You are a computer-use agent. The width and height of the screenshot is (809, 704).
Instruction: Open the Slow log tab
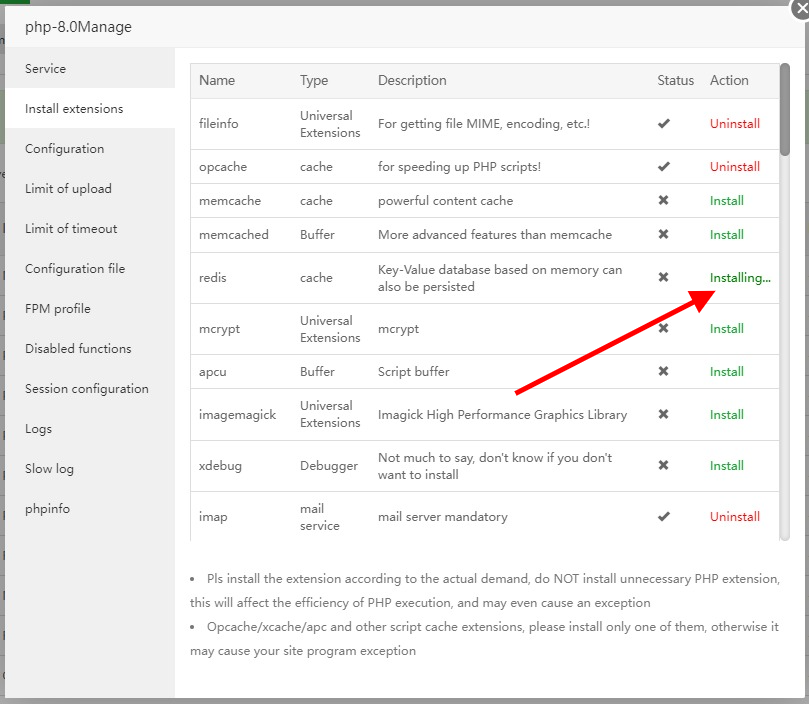(50, 469)
